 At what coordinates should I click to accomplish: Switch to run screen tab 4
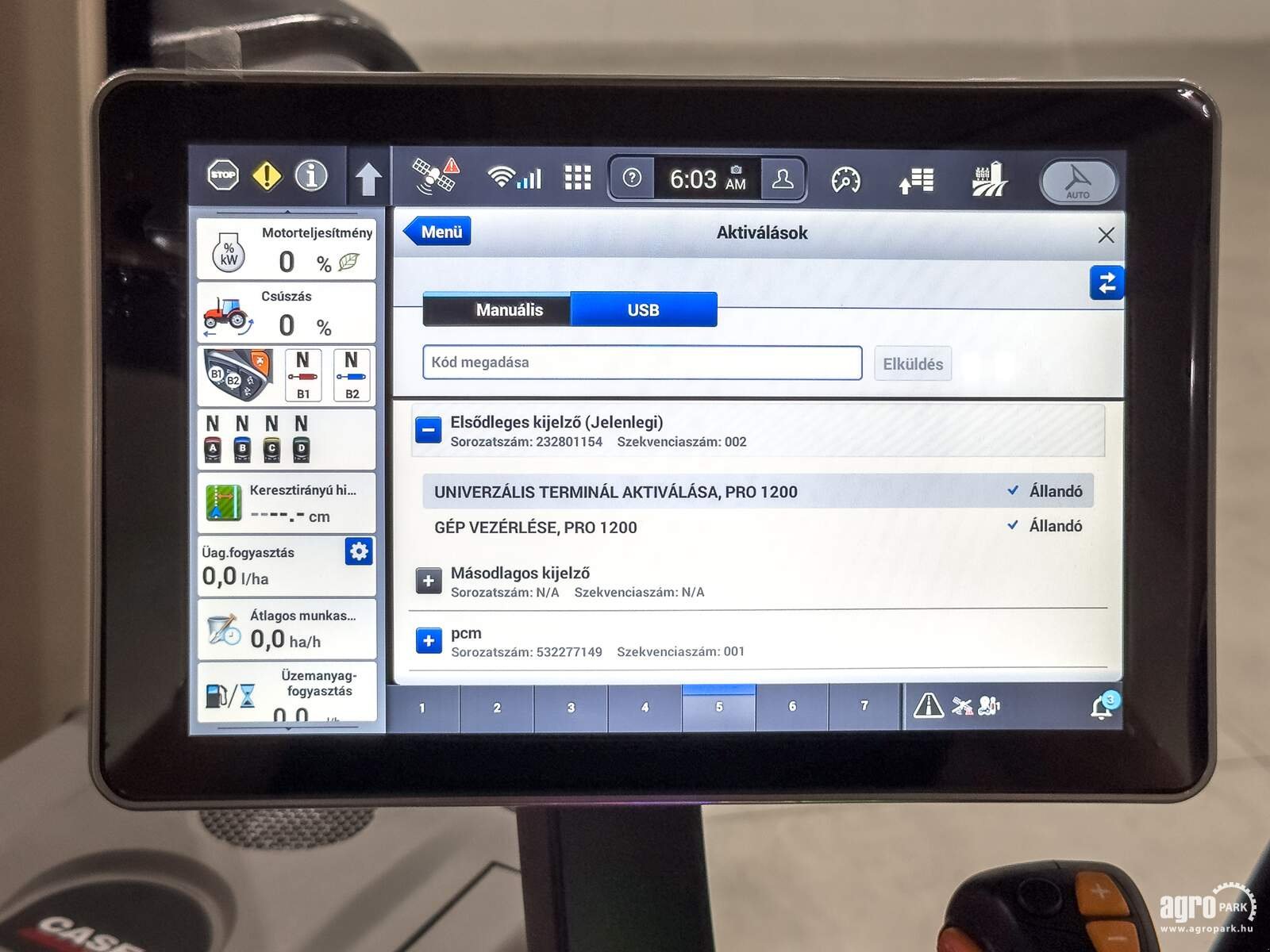[645, 707]
